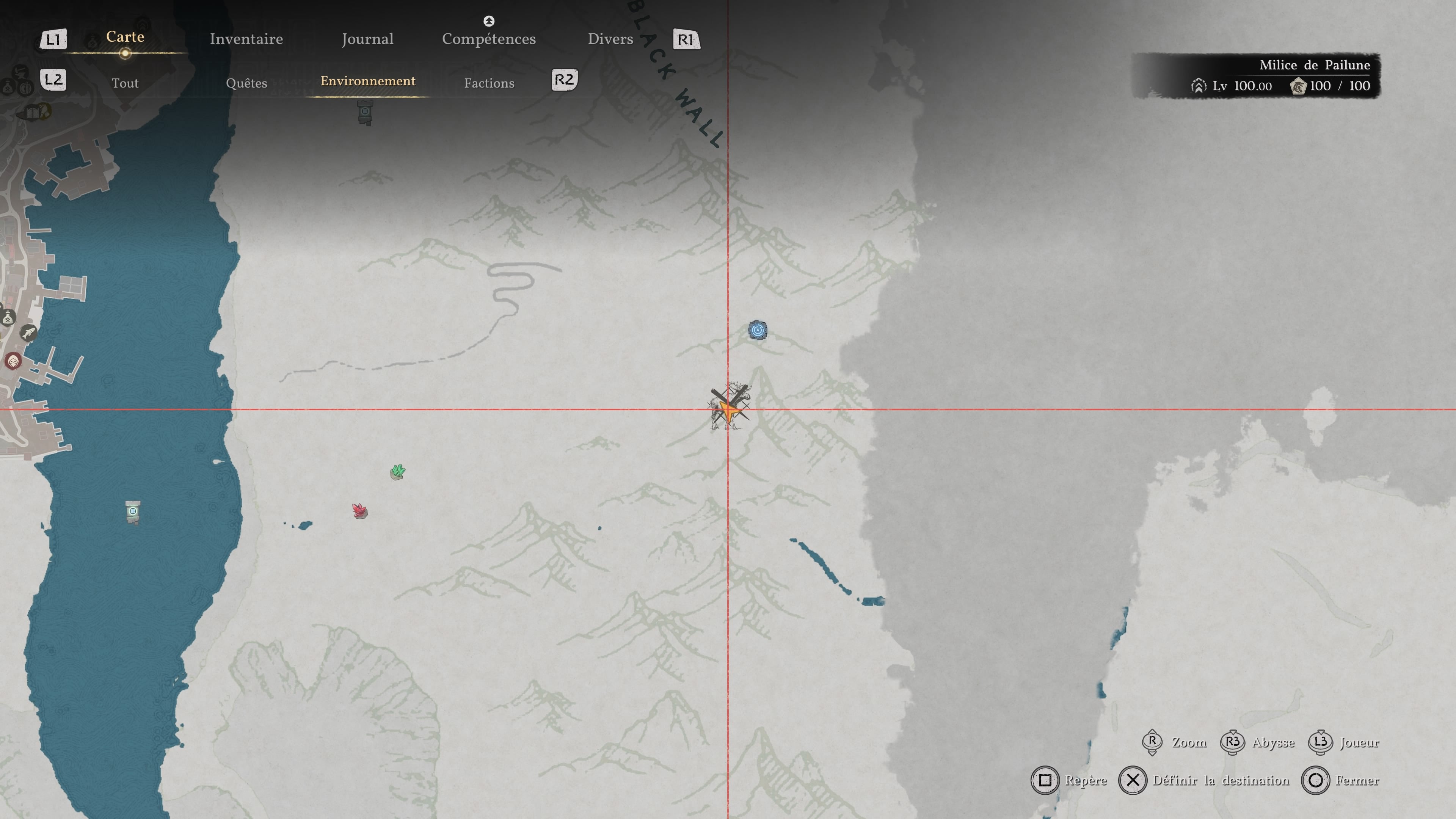Open the Journal tab

367,39
